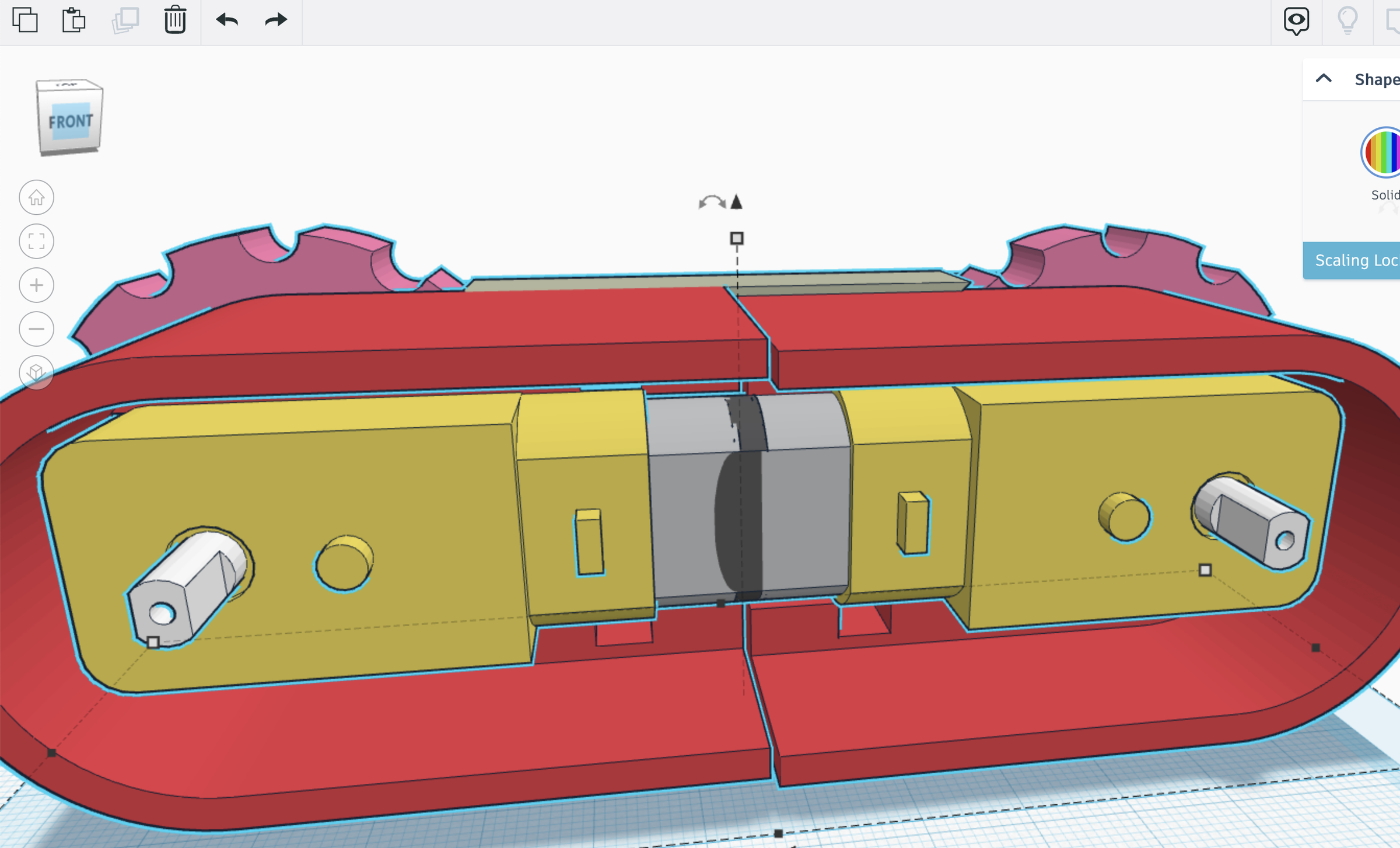
Task: Click the Home view button
Action: point(37,198)
